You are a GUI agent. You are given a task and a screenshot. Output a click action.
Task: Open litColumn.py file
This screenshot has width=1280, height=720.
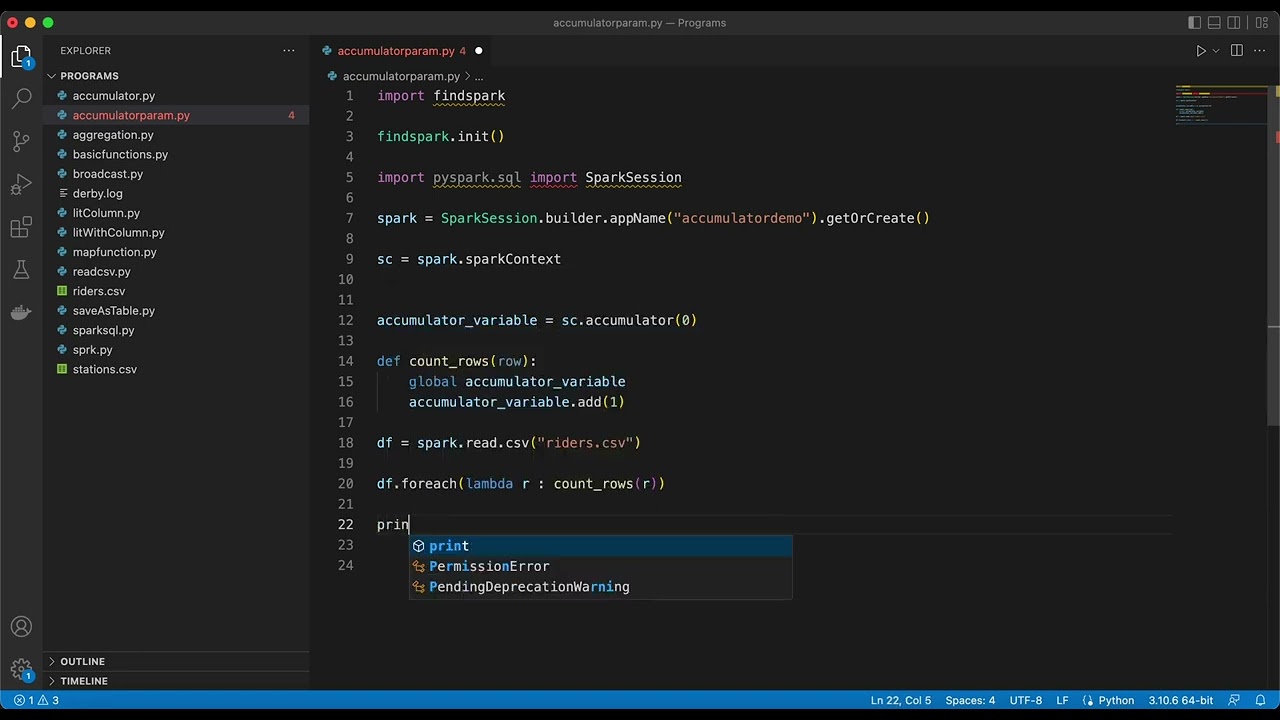coord(106,213)
